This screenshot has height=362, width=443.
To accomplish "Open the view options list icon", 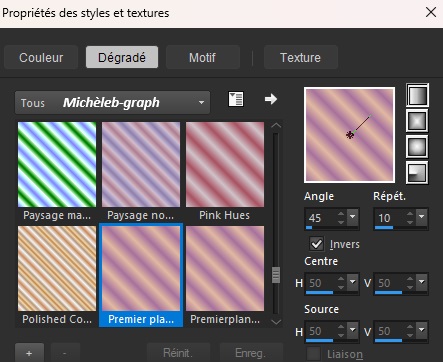I will tap(236, 99).
